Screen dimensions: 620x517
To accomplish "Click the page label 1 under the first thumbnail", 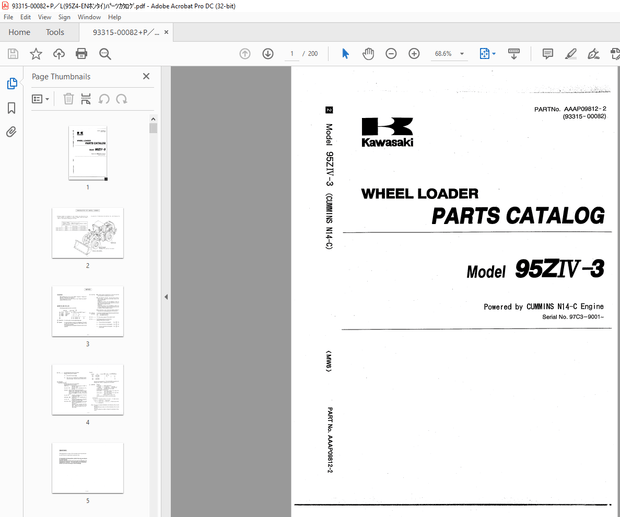I will (x=88, y=187).
